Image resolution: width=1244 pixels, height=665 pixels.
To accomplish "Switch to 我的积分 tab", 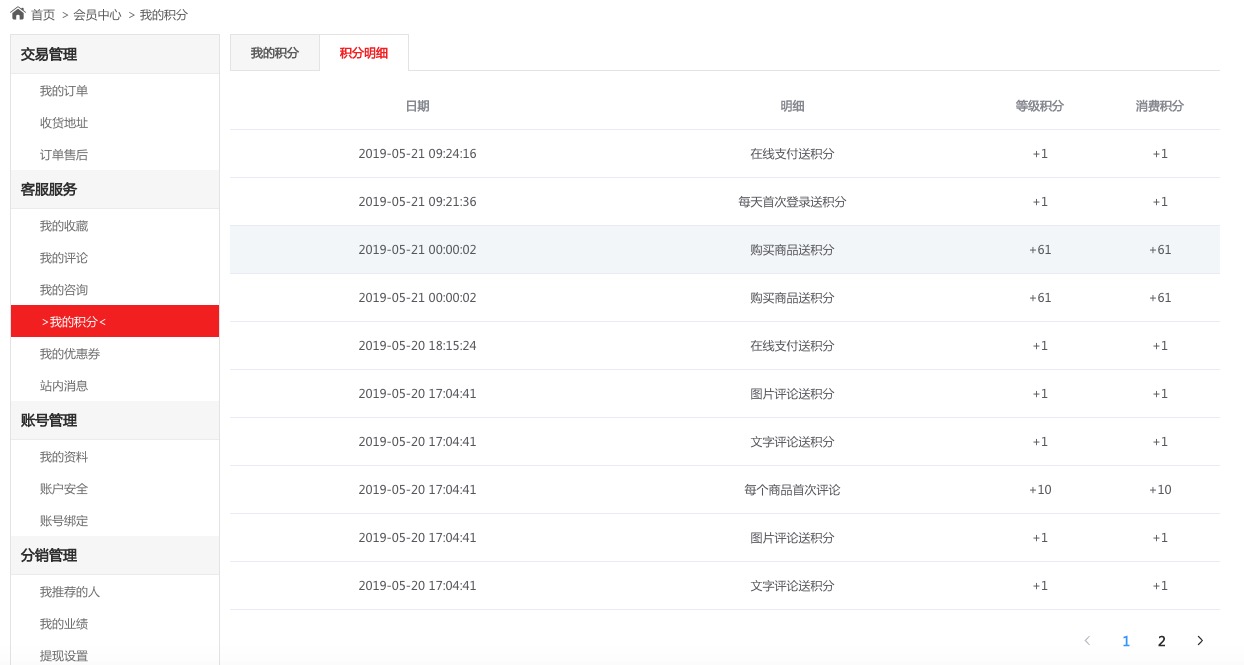I will [x=274, y=53].
